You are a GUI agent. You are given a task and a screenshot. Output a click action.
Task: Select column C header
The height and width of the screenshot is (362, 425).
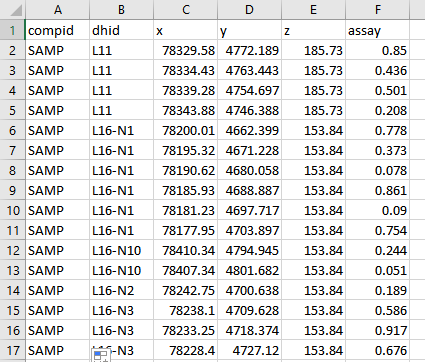coord(185,10)
